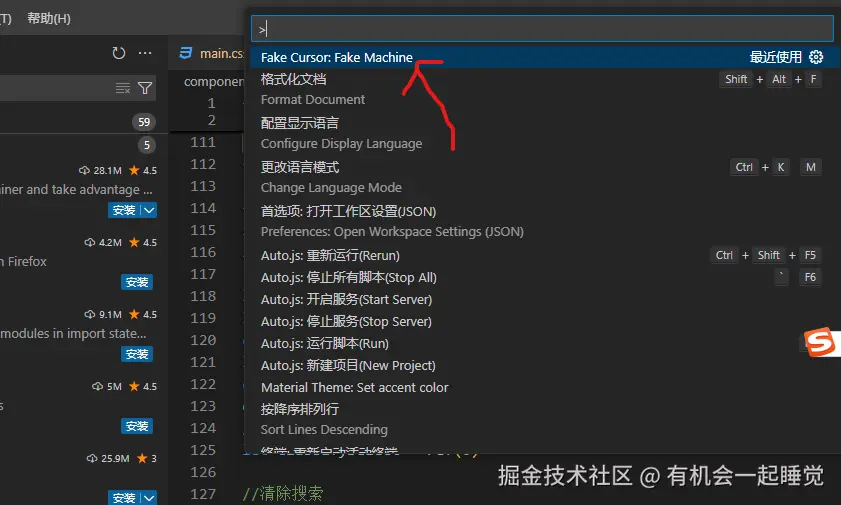841x505 pixels.
Task: Run Auto.js: 重新运行(Rerun) command
Action: (x=542, y=255)
